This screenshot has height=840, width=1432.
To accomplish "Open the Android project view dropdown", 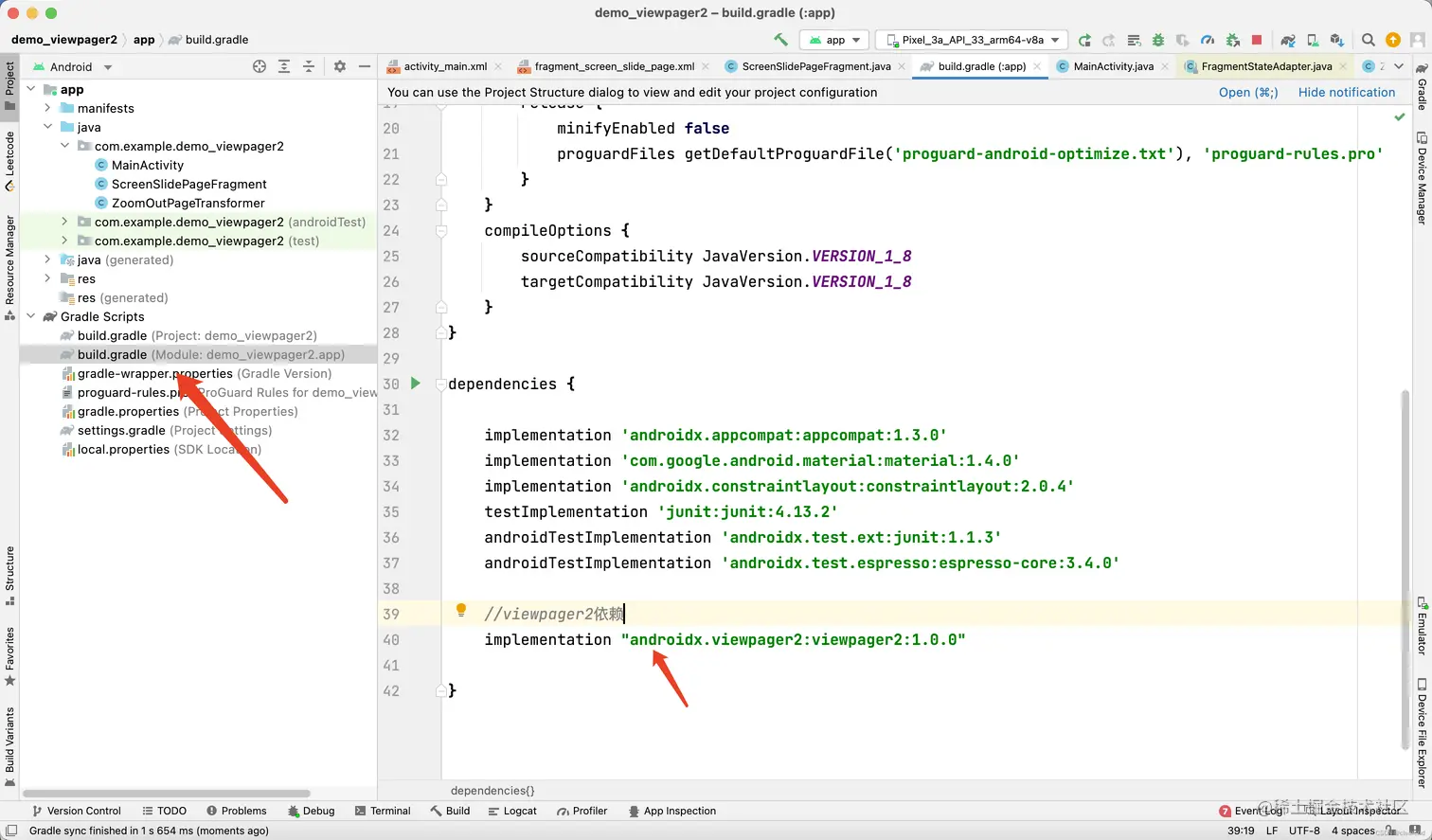I will [72, 67].
